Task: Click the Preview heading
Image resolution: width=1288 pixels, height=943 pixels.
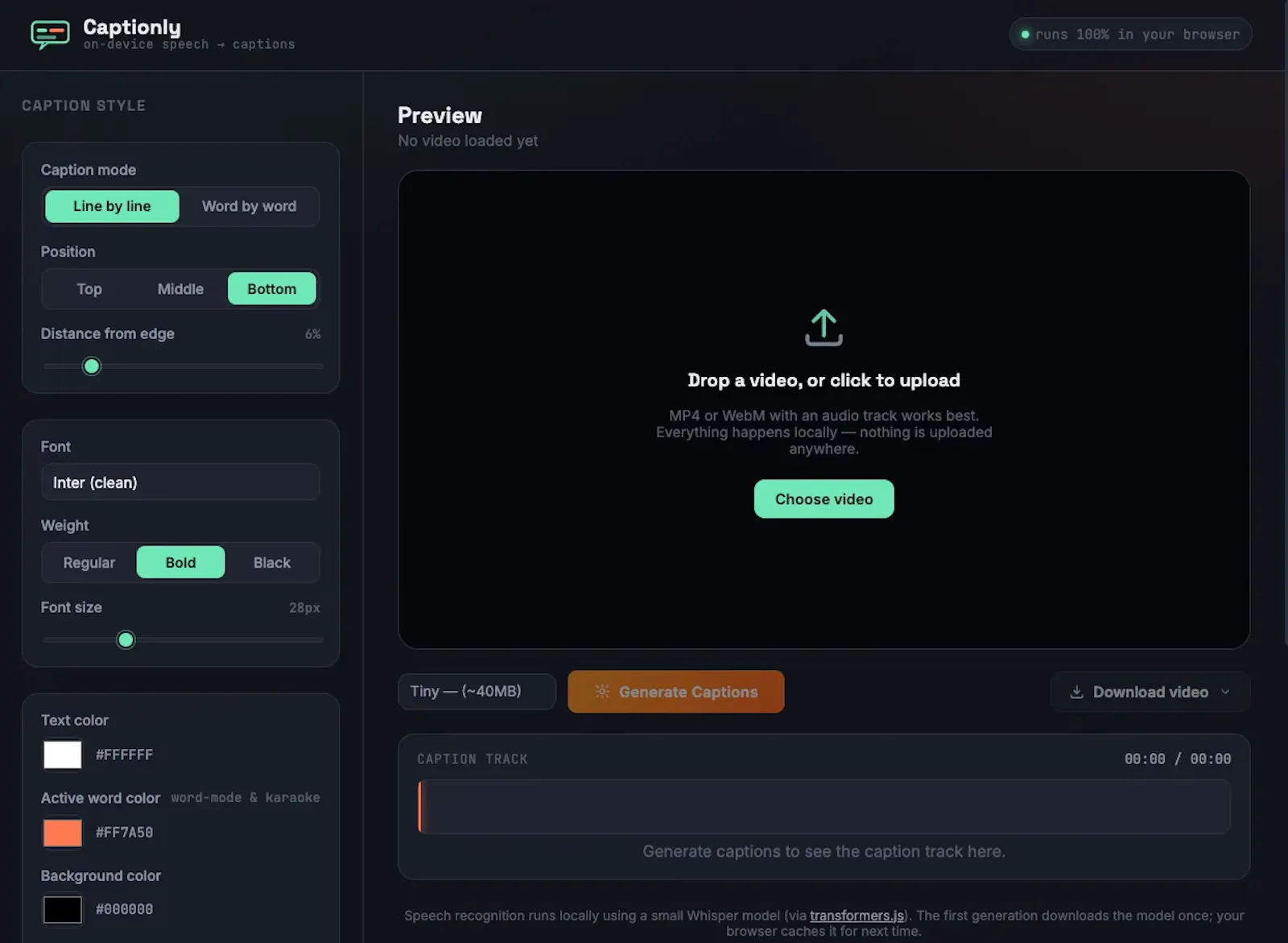Action: (440, 115)
